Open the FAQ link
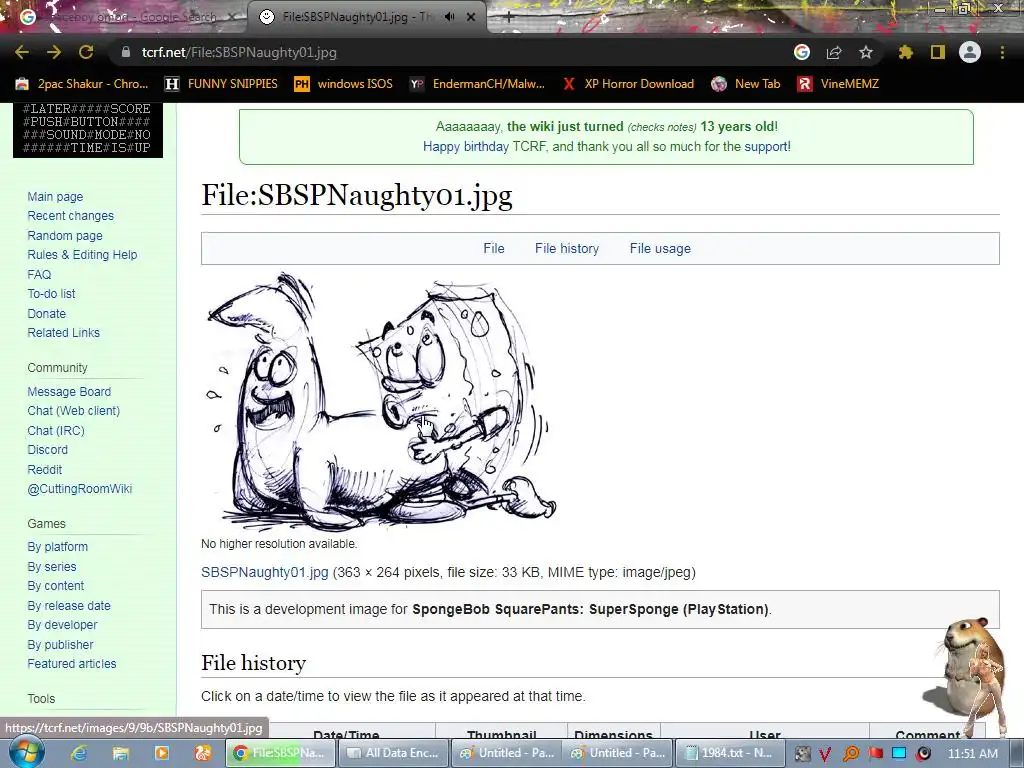The width and height of the screenshot is (1024, 768). pos(39,274)
